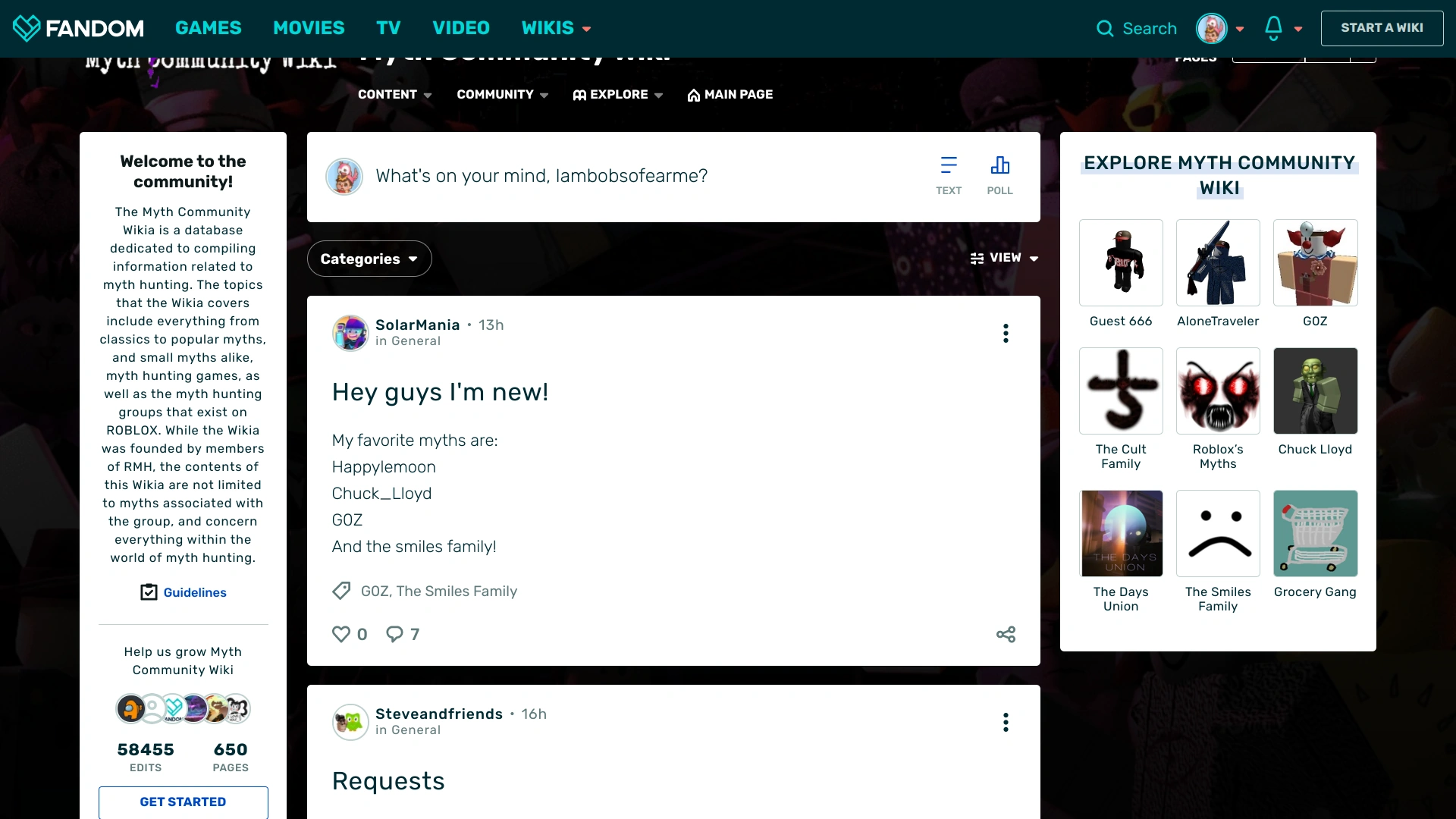The height and width of the screenshot is (819, 1456).
Task: Open the Guest 666 thumbnail
Action: (x=1121, y=262)
